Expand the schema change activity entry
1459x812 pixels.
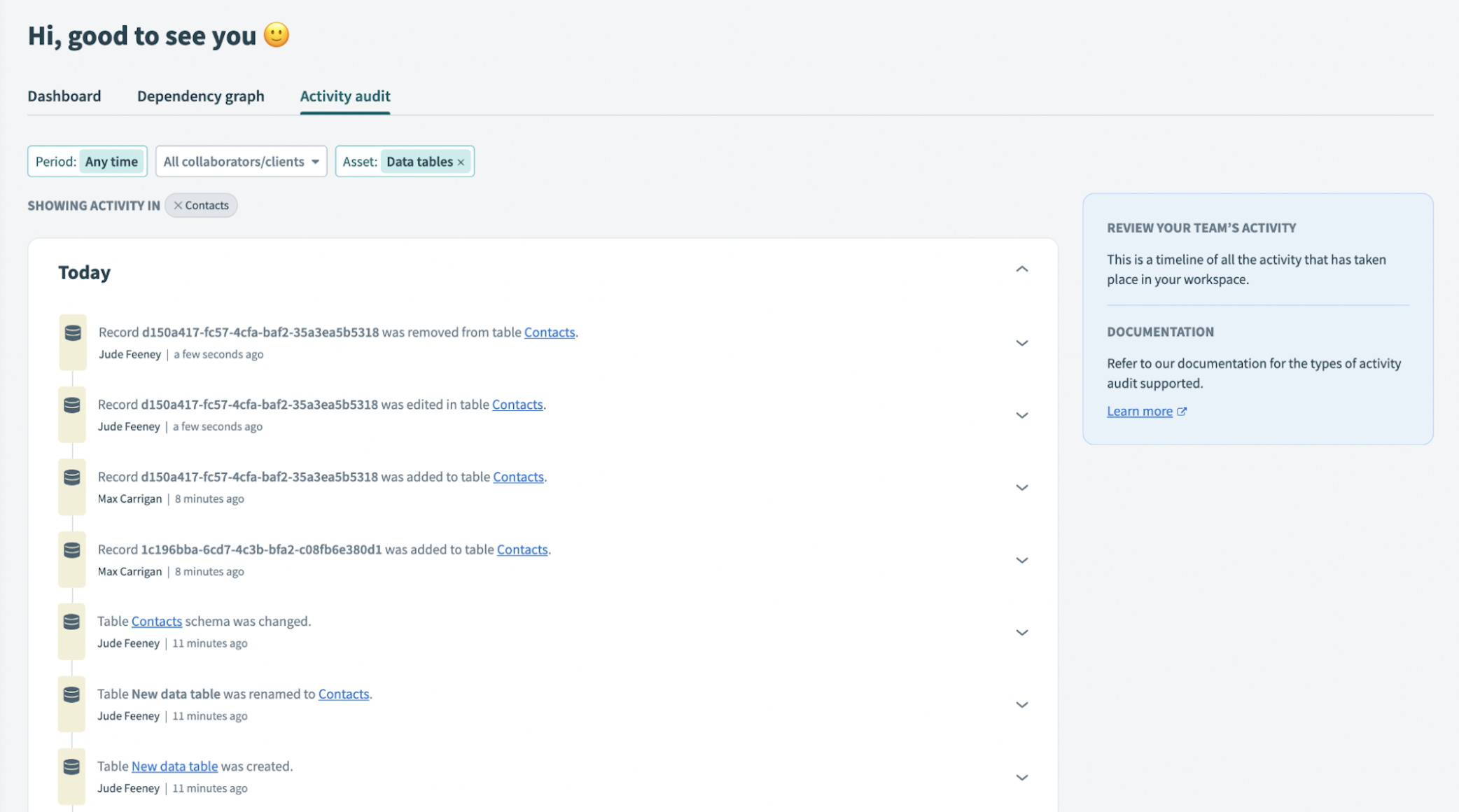pyautogui.click(x=1022, y=631)
